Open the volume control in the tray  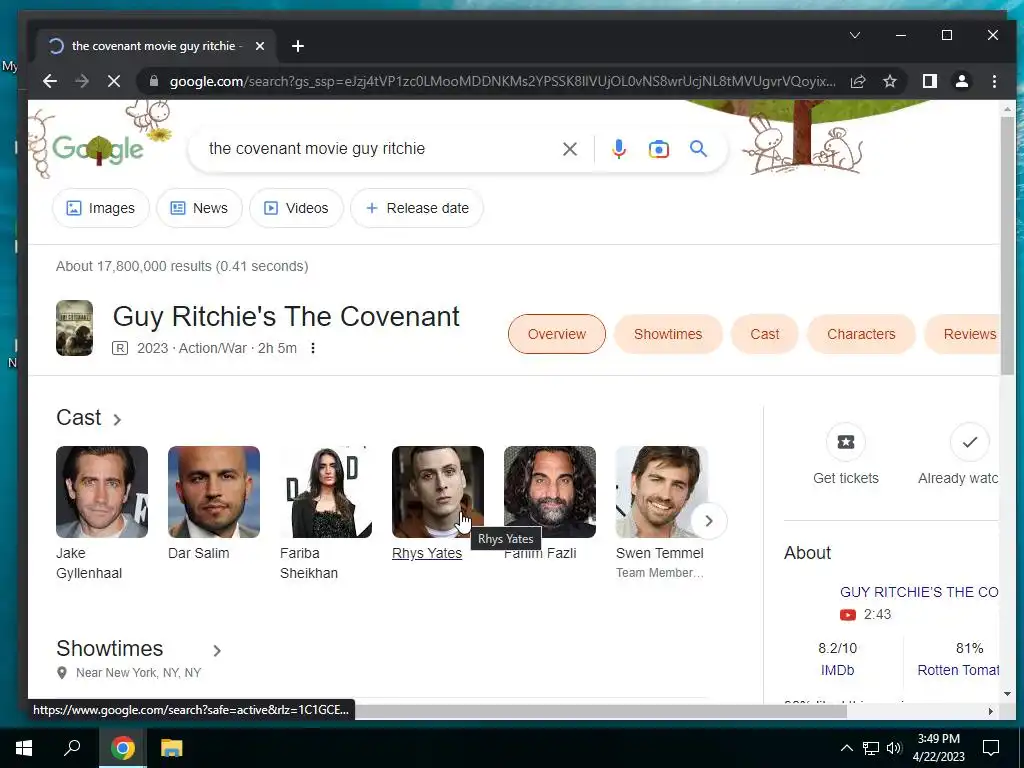coord(894,748)
